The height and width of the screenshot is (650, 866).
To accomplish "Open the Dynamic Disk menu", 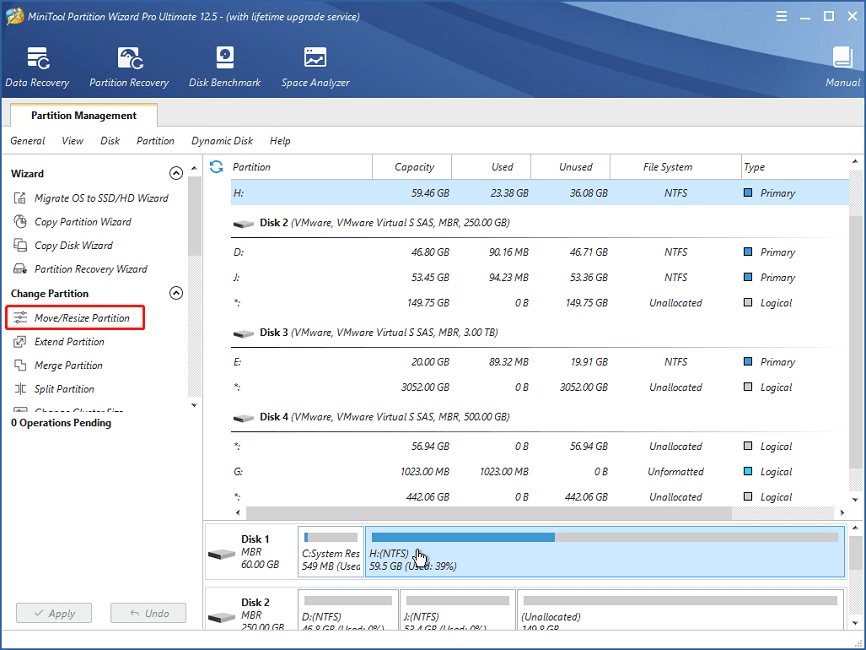I will coord(222,141).
